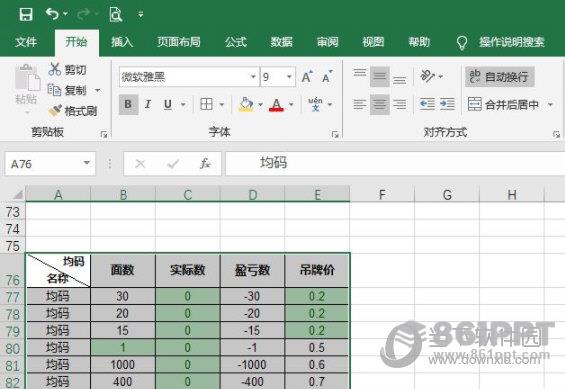Toggle Italic formatting button
This screenshot has width=565, height=389.
[147, 104]
